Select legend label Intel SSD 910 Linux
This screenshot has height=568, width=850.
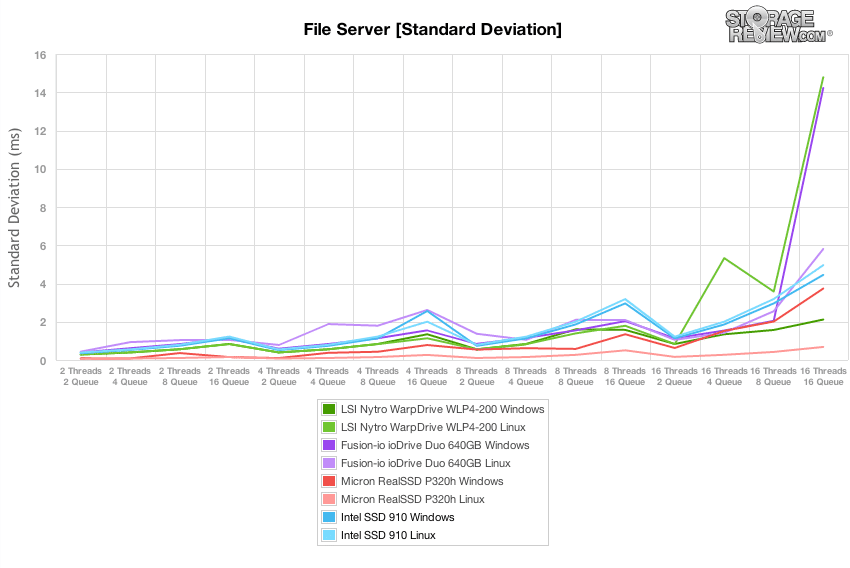[388, 535]
